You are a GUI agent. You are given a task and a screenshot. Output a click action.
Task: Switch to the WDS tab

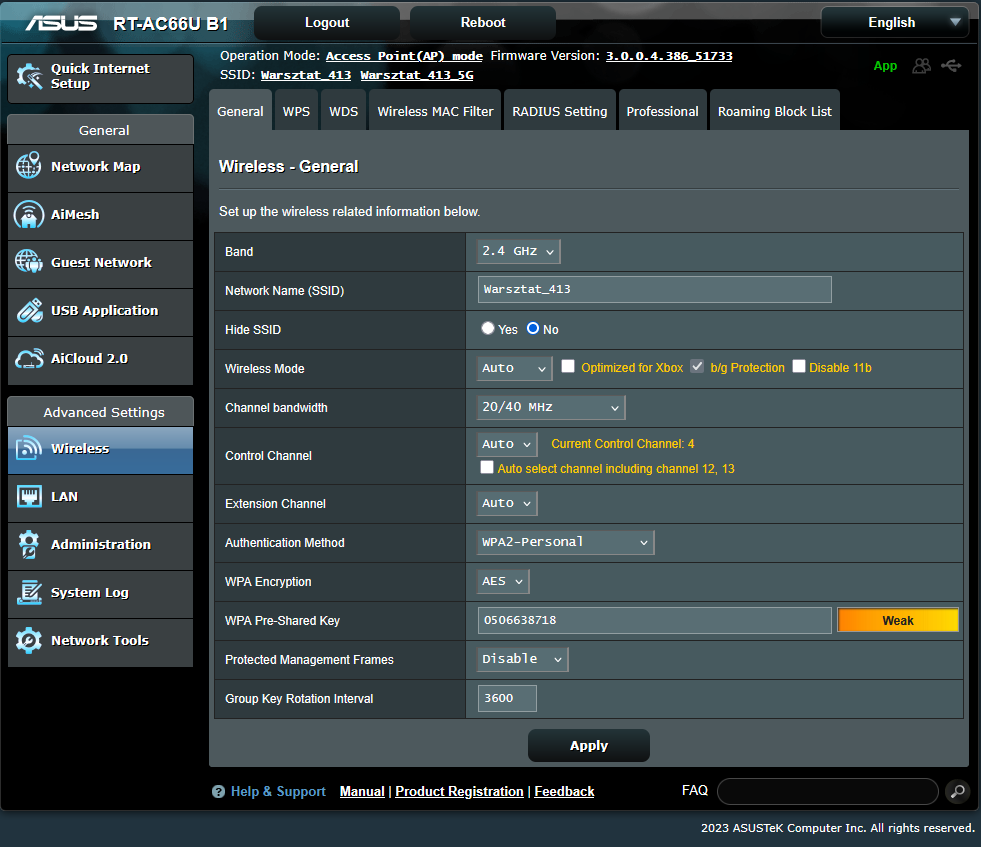click(343, 111)
